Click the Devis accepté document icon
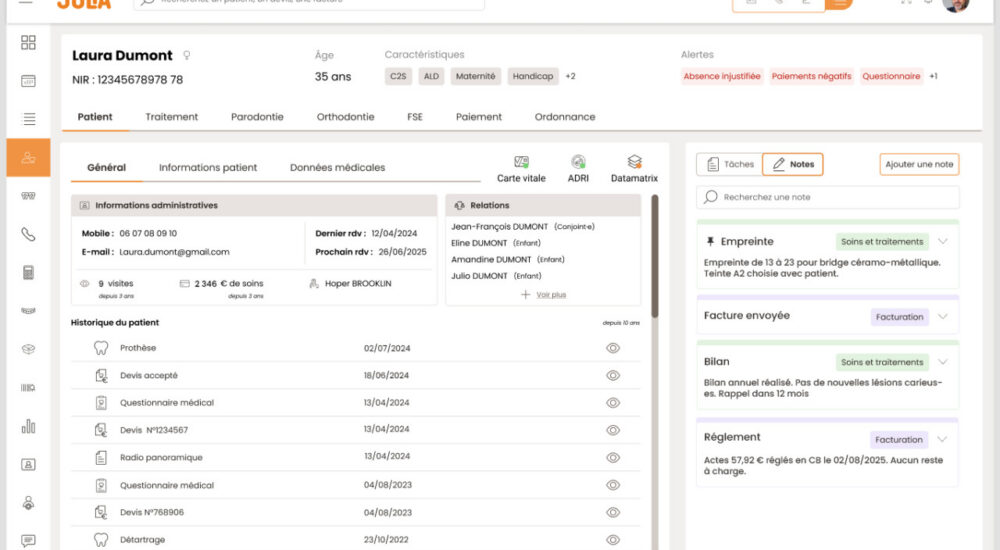The image size is (1000, 550). [101, 376]
